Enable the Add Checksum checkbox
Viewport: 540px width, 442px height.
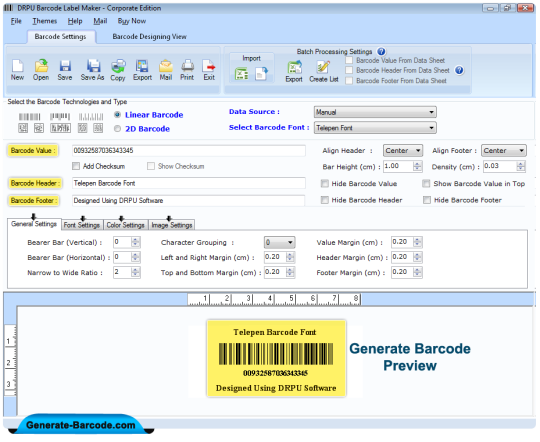(x=76, y=166)
